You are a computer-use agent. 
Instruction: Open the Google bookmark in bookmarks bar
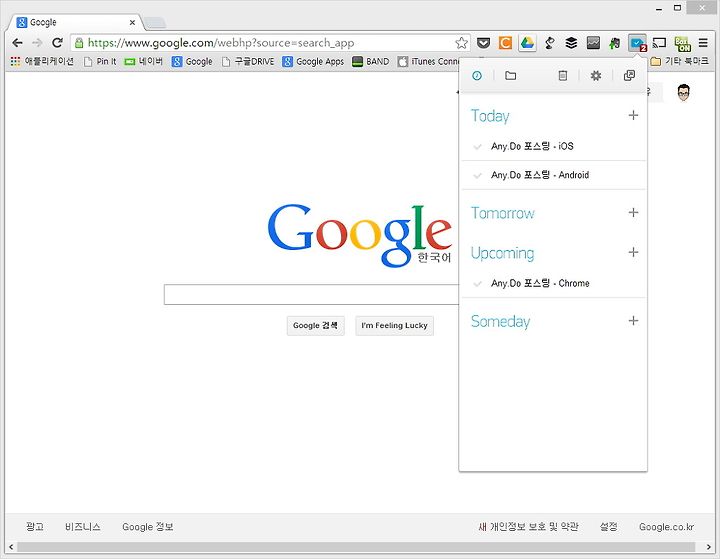point(192,61)
